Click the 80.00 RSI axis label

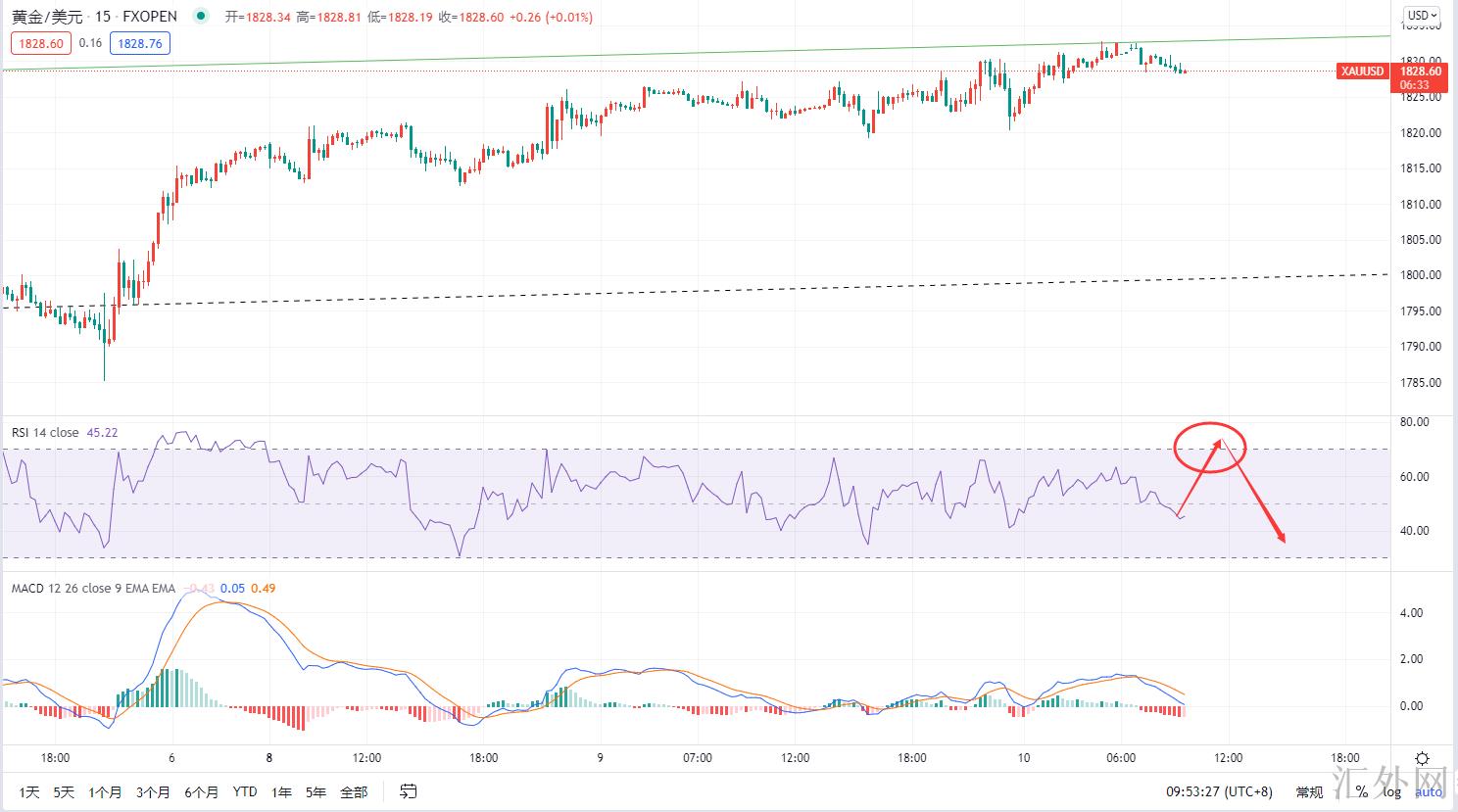click(x=1416, y=422)
